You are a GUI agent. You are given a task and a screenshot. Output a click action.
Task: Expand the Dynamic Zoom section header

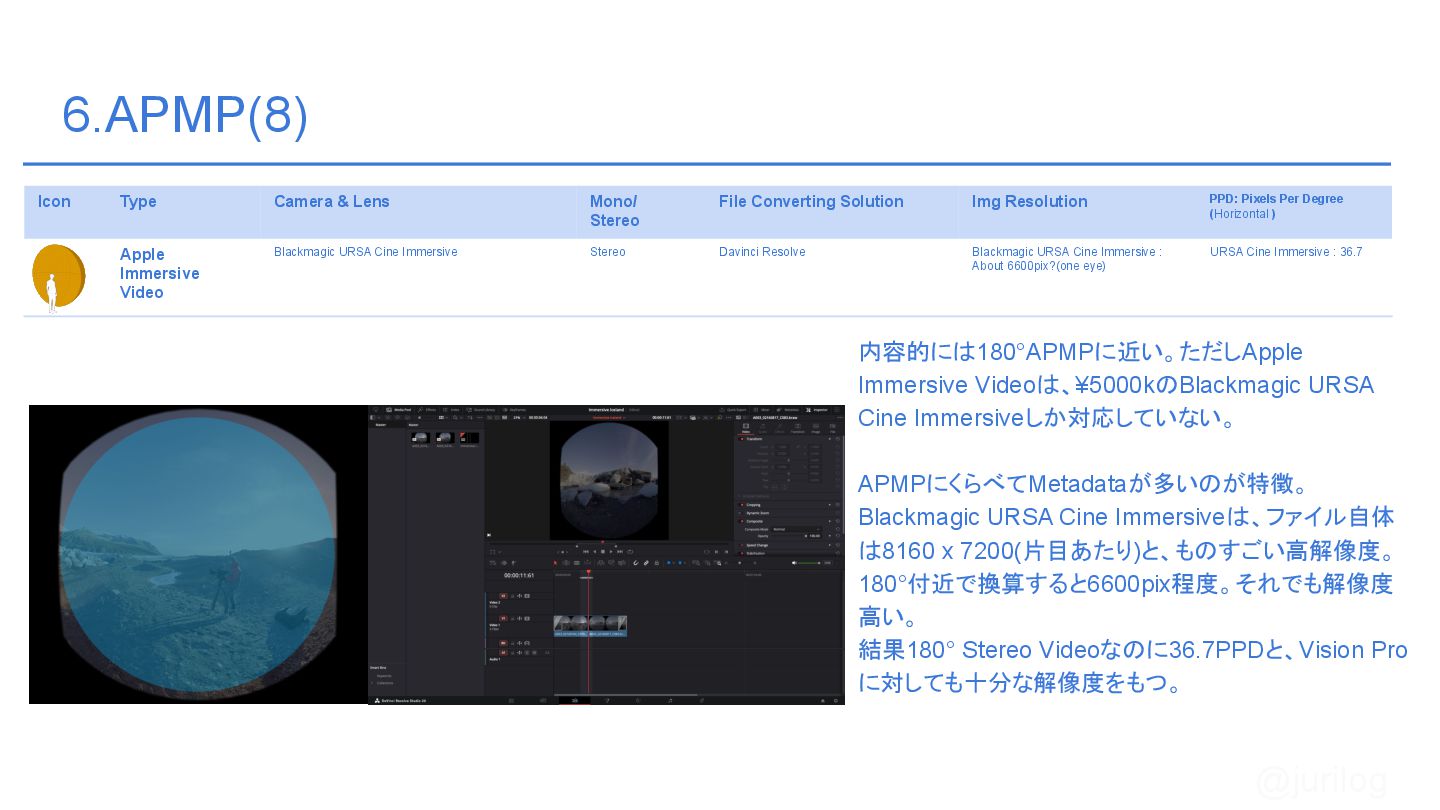tap(757, 513)
